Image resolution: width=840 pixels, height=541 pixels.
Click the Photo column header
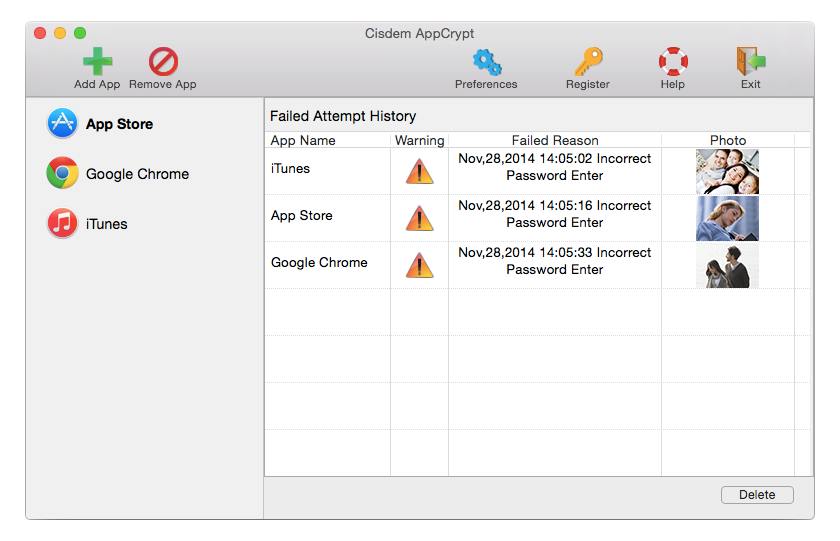[728, 140]
